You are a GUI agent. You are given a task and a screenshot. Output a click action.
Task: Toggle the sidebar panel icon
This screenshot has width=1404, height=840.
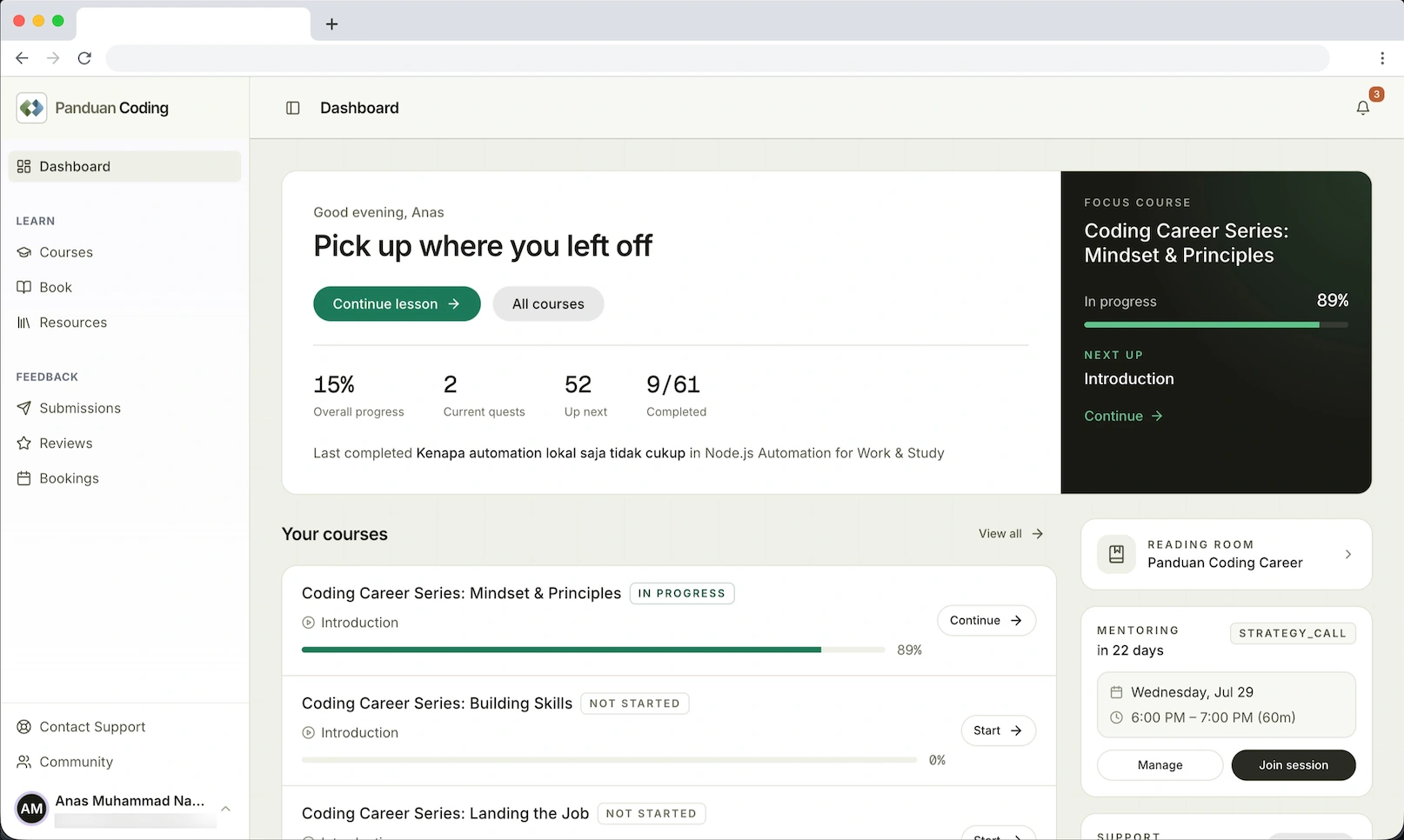pyautogui.click(x=293, y=108)
